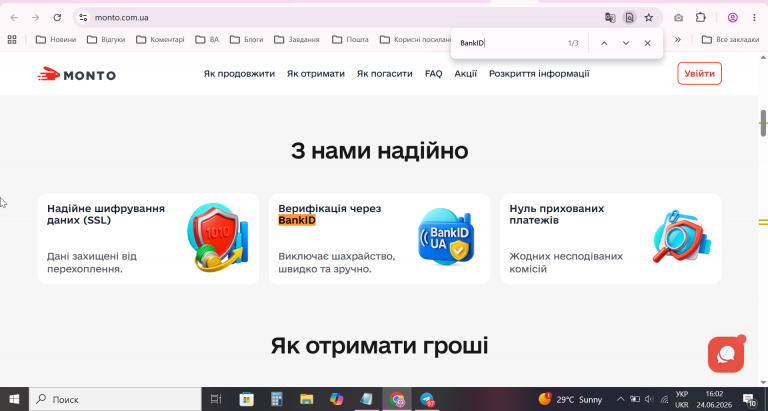This screenshot has width=768, height=411.
Task: Show hidden system tray icons
Action: pos(620,399)
